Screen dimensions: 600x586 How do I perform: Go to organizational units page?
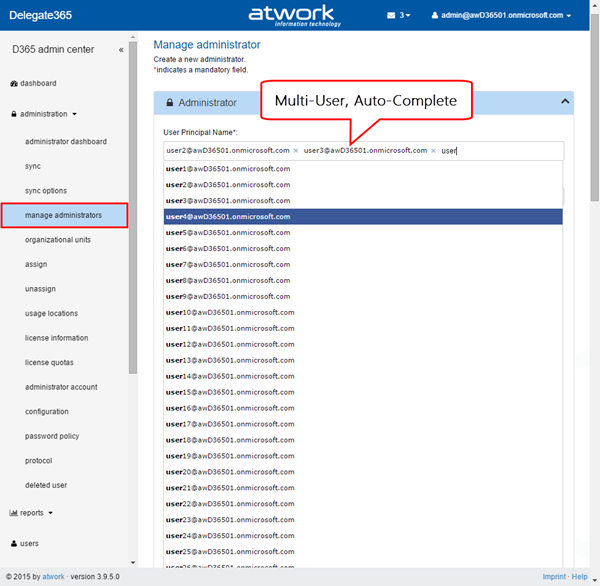58,240
